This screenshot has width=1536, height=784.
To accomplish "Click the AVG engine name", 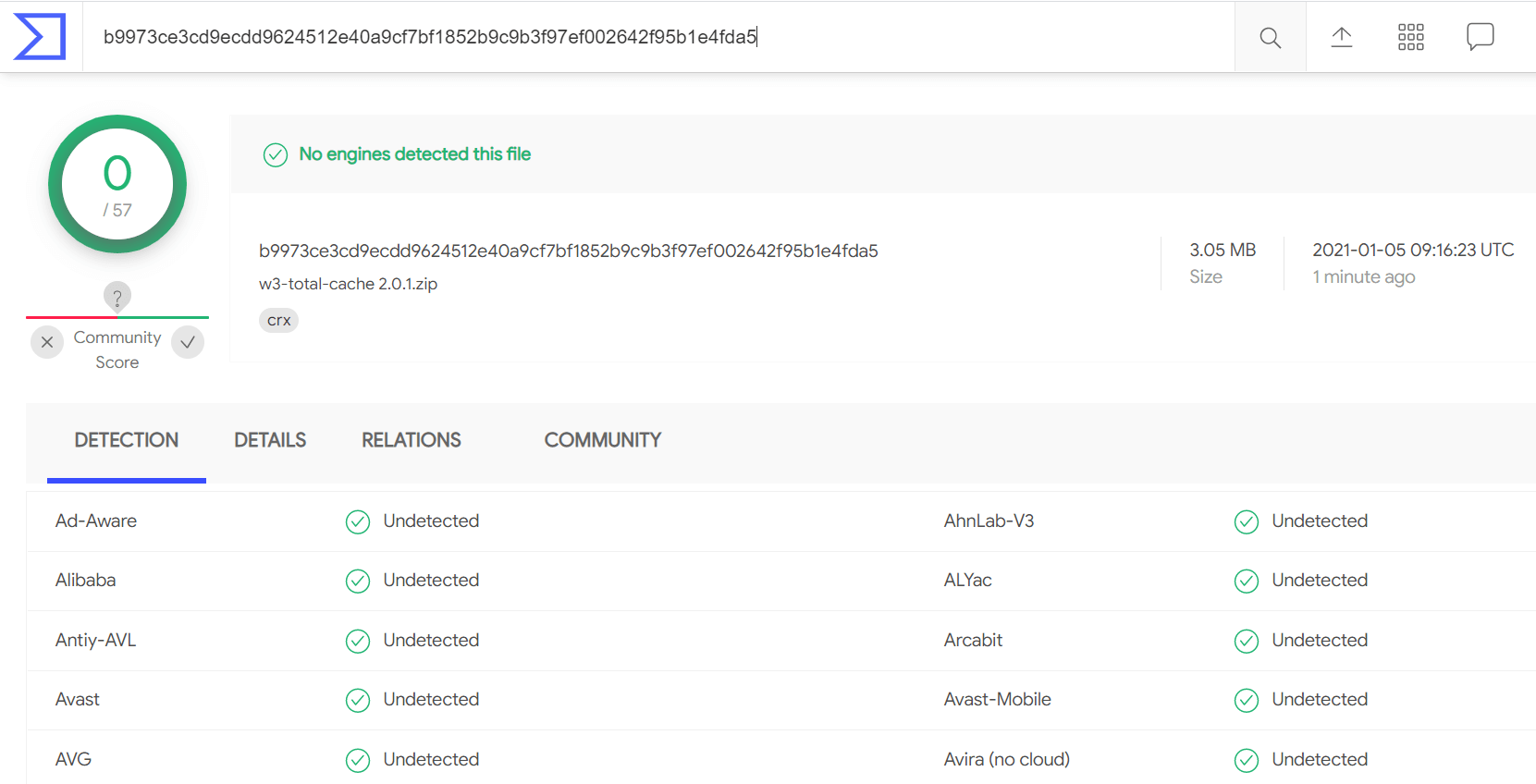I will point(73,759).
